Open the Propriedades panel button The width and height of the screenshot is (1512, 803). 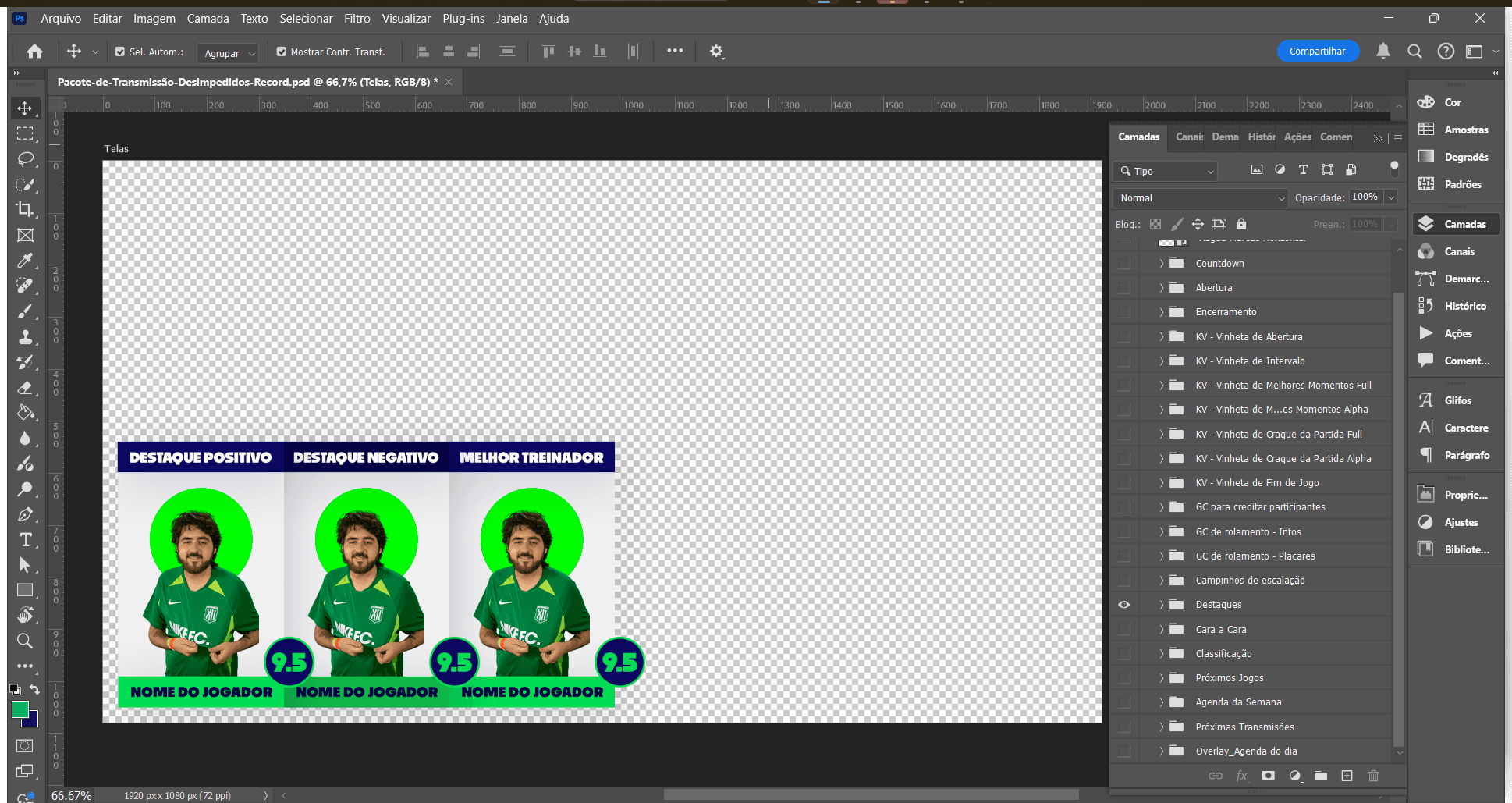pyautogui.click(x=1456, y=495)
